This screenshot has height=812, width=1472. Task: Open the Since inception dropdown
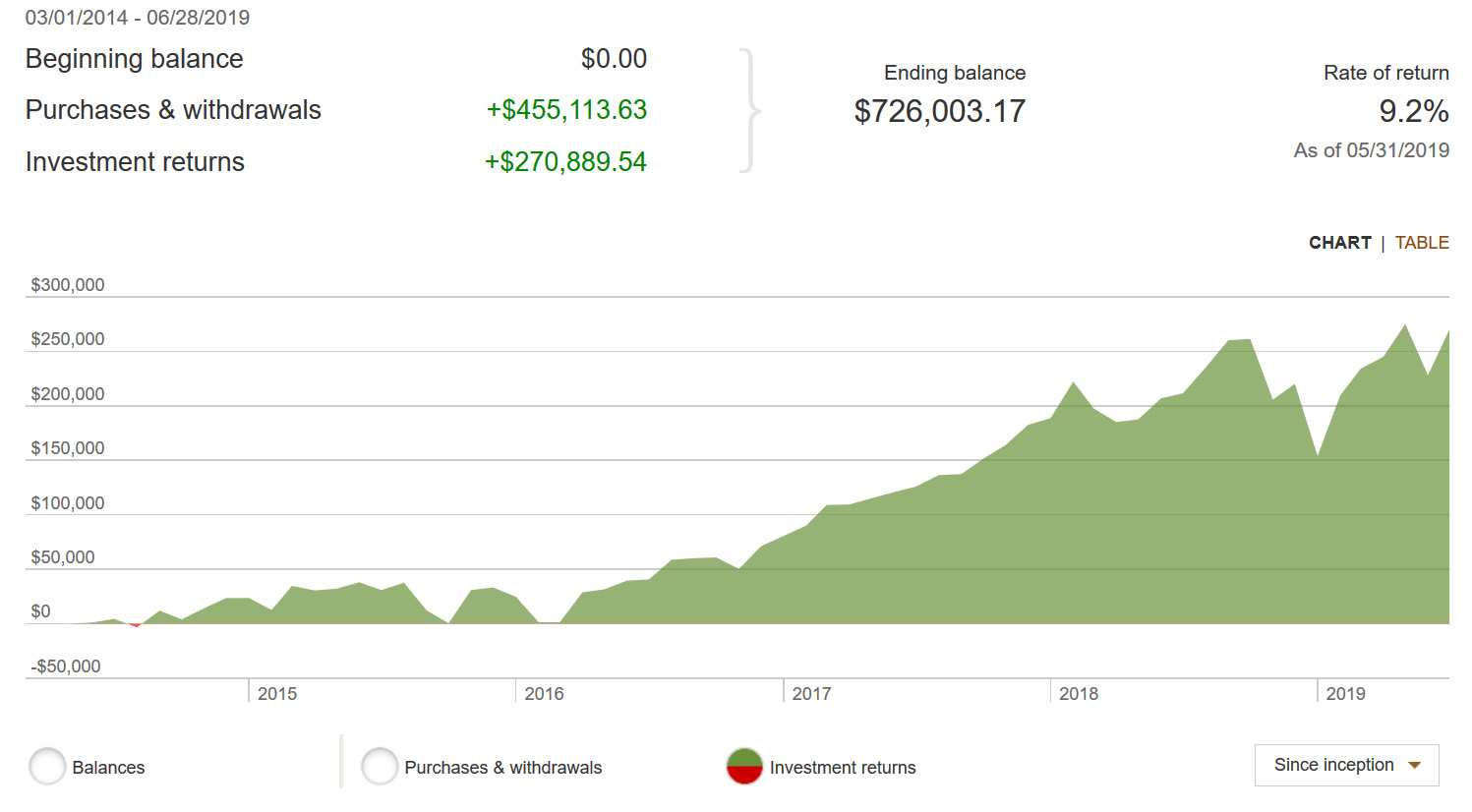click(x=1346, y=765)
